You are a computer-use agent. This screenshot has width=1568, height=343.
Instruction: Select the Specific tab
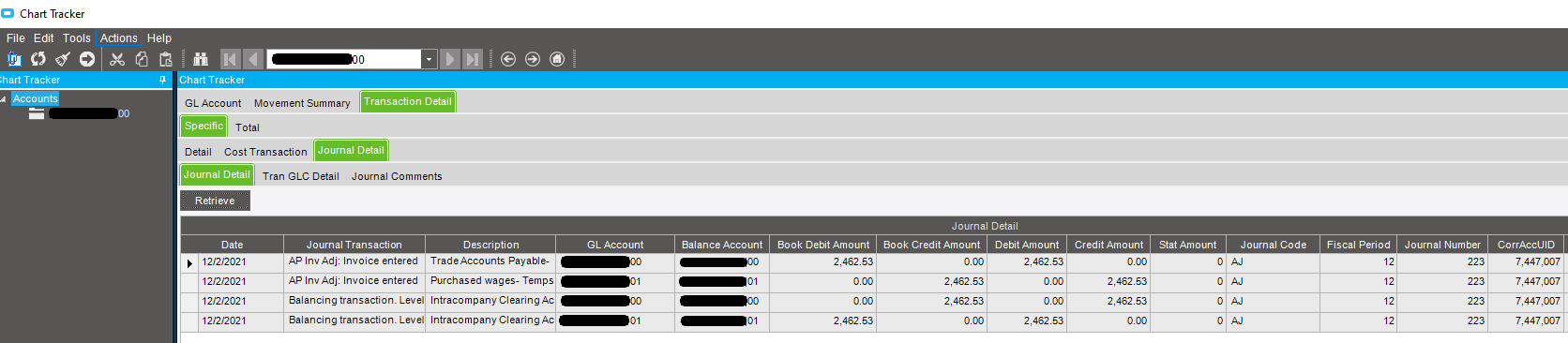click(x=204, y=126)
